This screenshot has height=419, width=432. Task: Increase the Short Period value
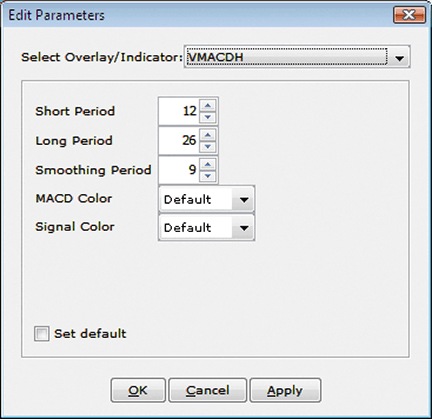(x=208, y=105)
